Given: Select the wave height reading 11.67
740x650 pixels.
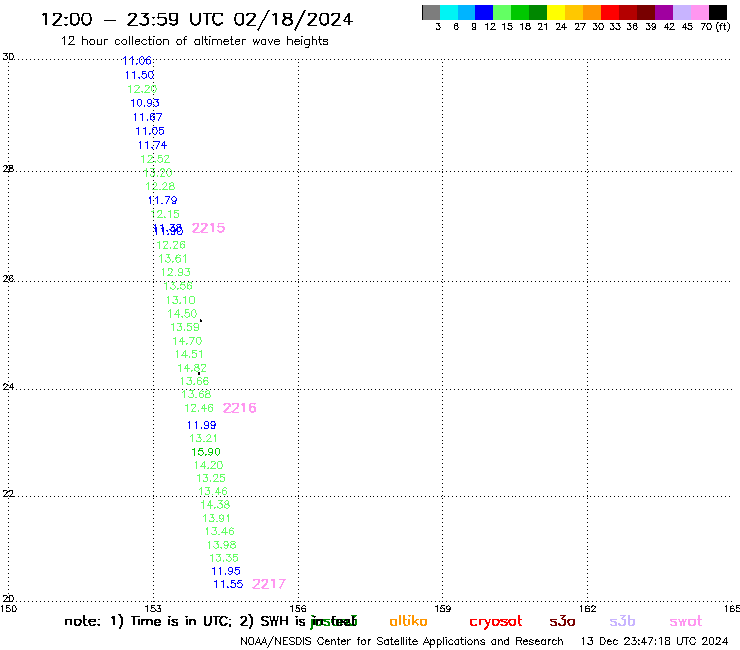Looking at the screenshot, I should [x=147, y=117].
